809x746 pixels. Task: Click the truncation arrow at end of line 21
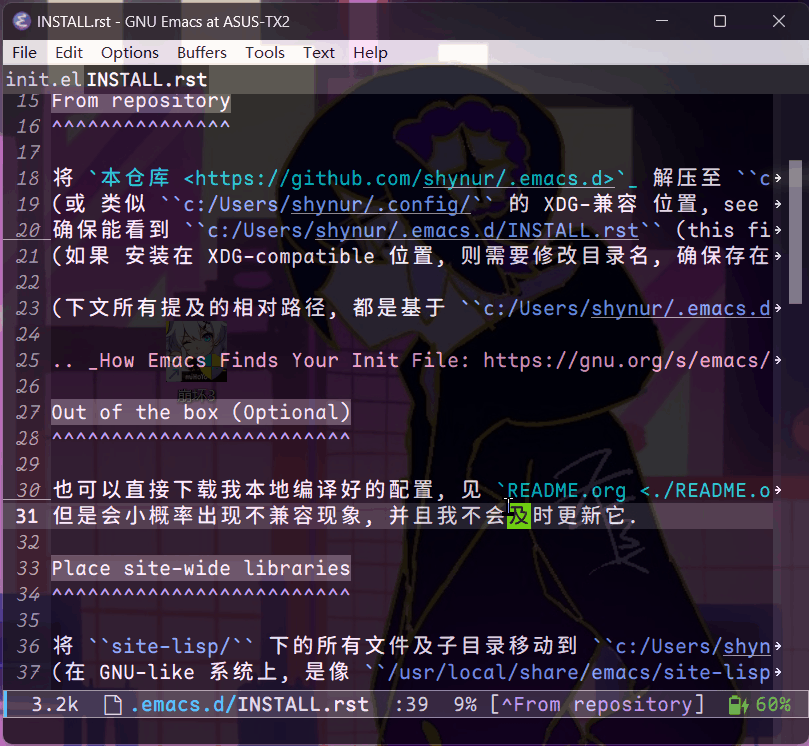point(778,256)
